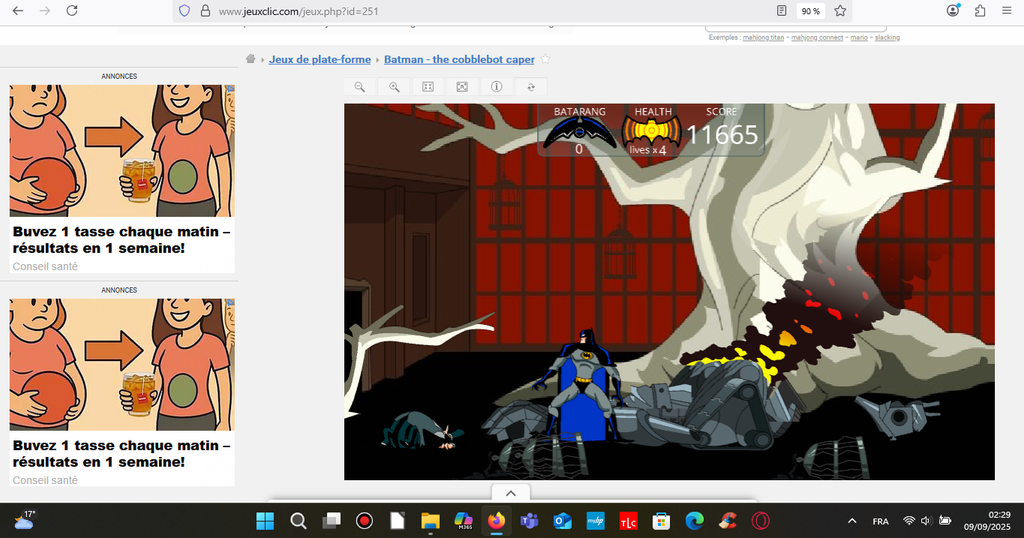Reset the 90 % page zoom indicator
Screen dimensions: 1024x538
click(810, 11)
